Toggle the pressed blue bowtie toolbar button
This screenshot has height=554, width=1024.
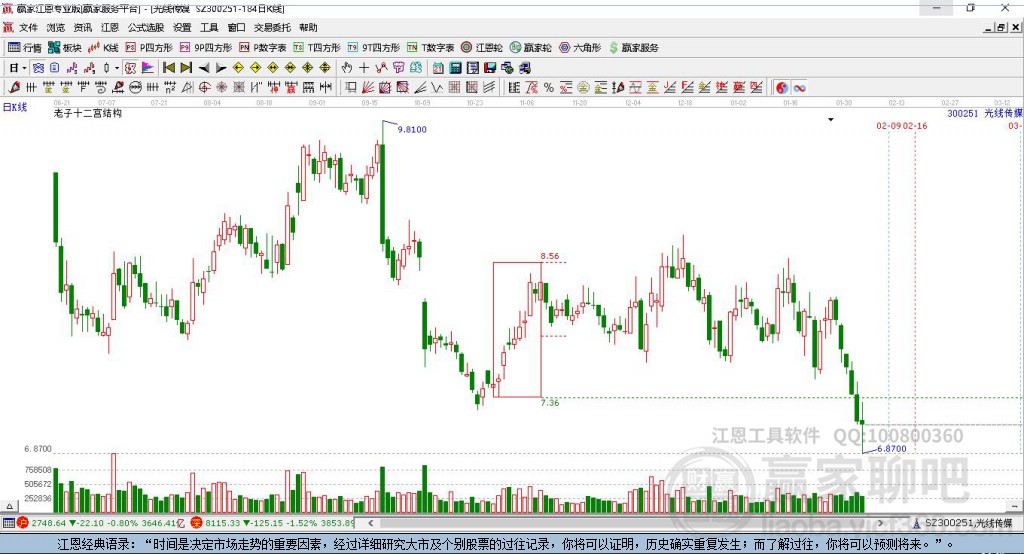coord(38,68)
